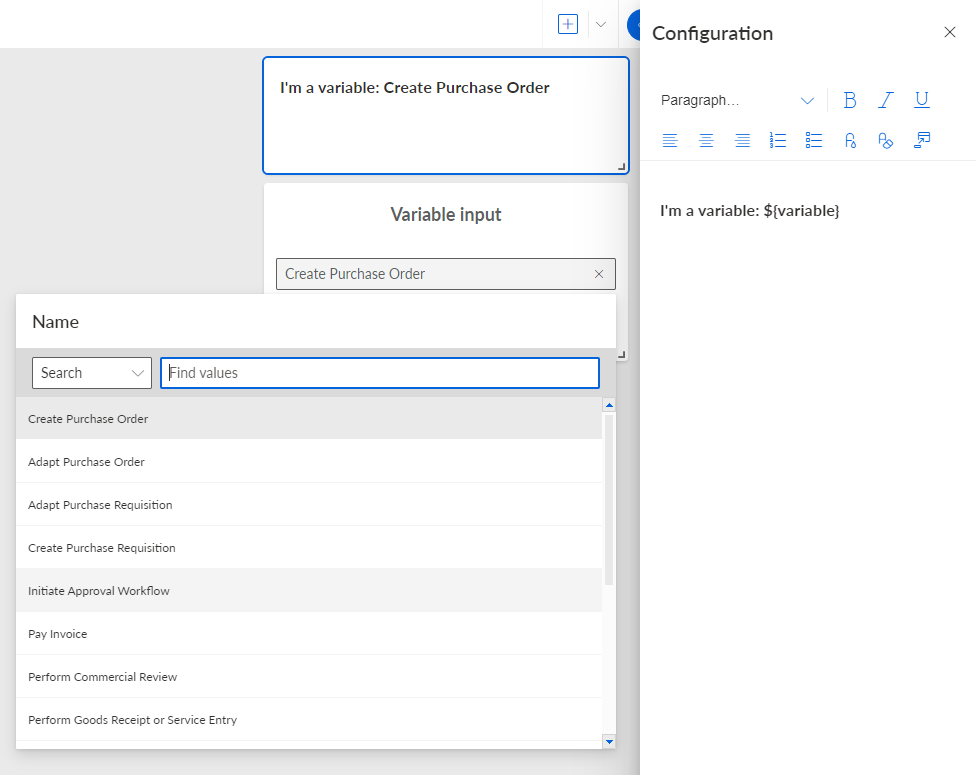Align text right

(x=742, y=140)
